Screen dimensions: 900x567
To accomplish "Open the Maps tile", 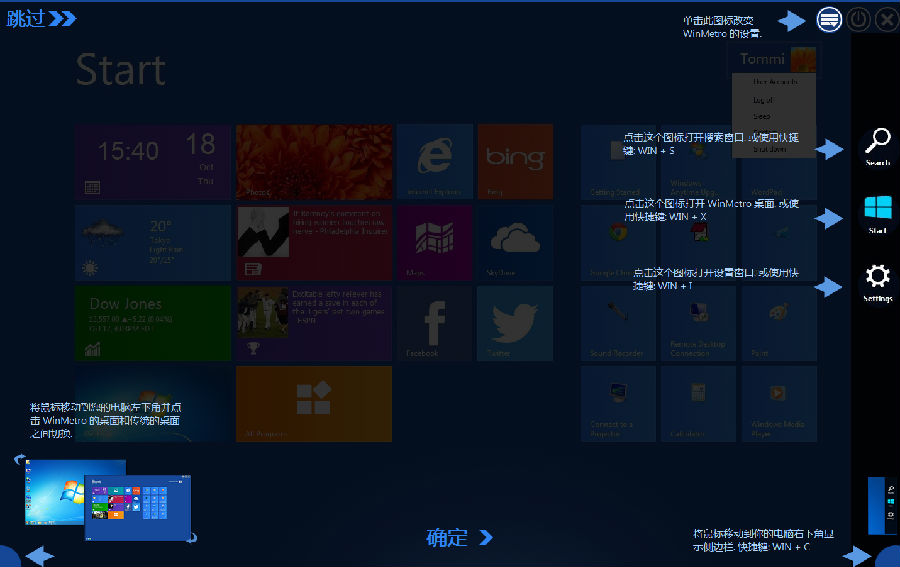I will coord(434,242).
